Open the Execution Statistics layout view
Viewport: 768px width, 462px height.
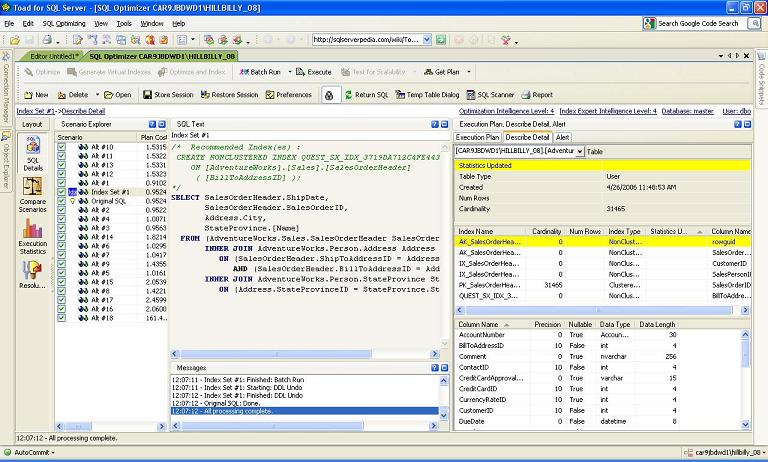[33, 237]
